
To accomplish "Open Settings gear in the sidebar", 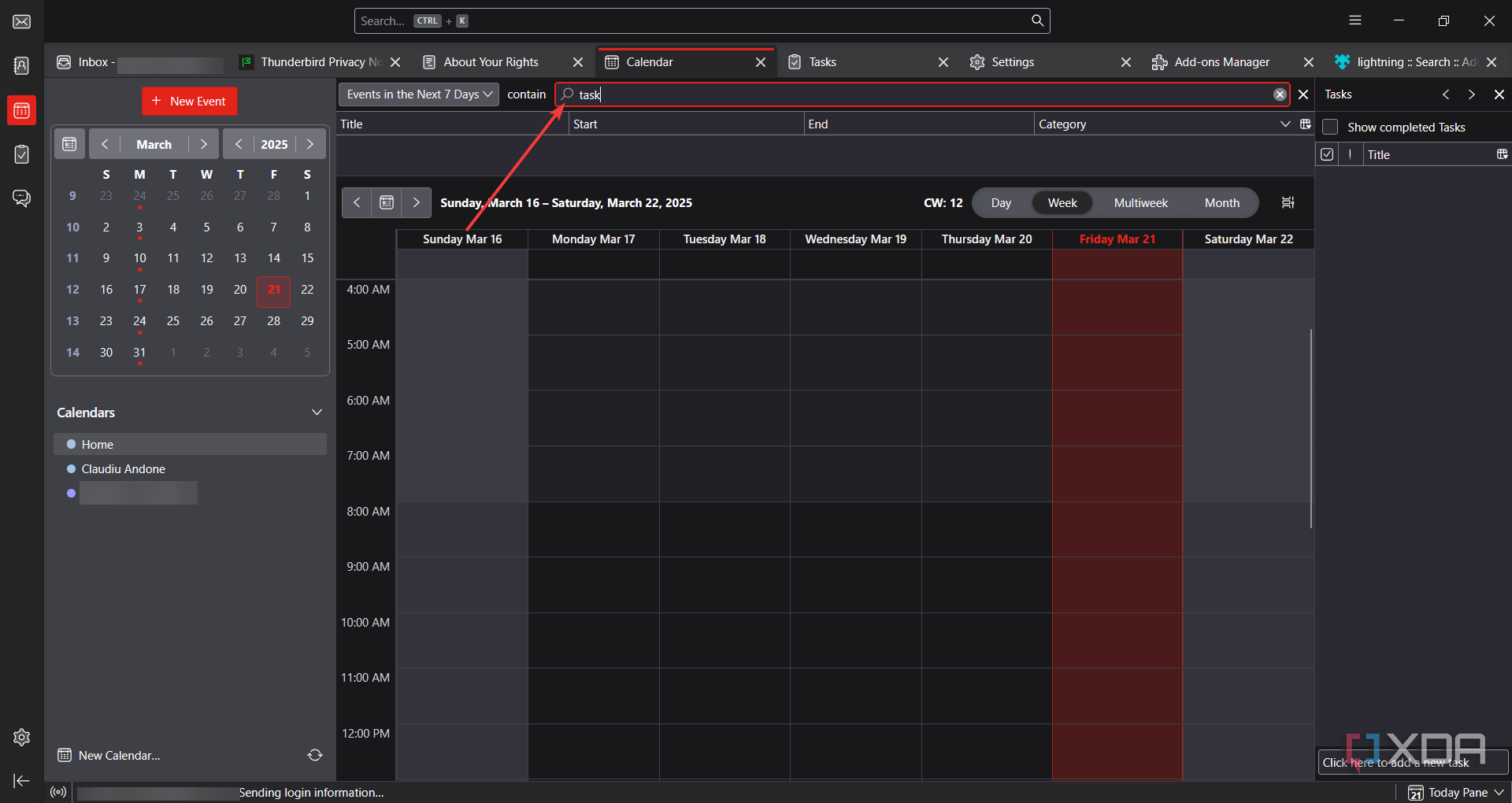I will pos(22,737).
